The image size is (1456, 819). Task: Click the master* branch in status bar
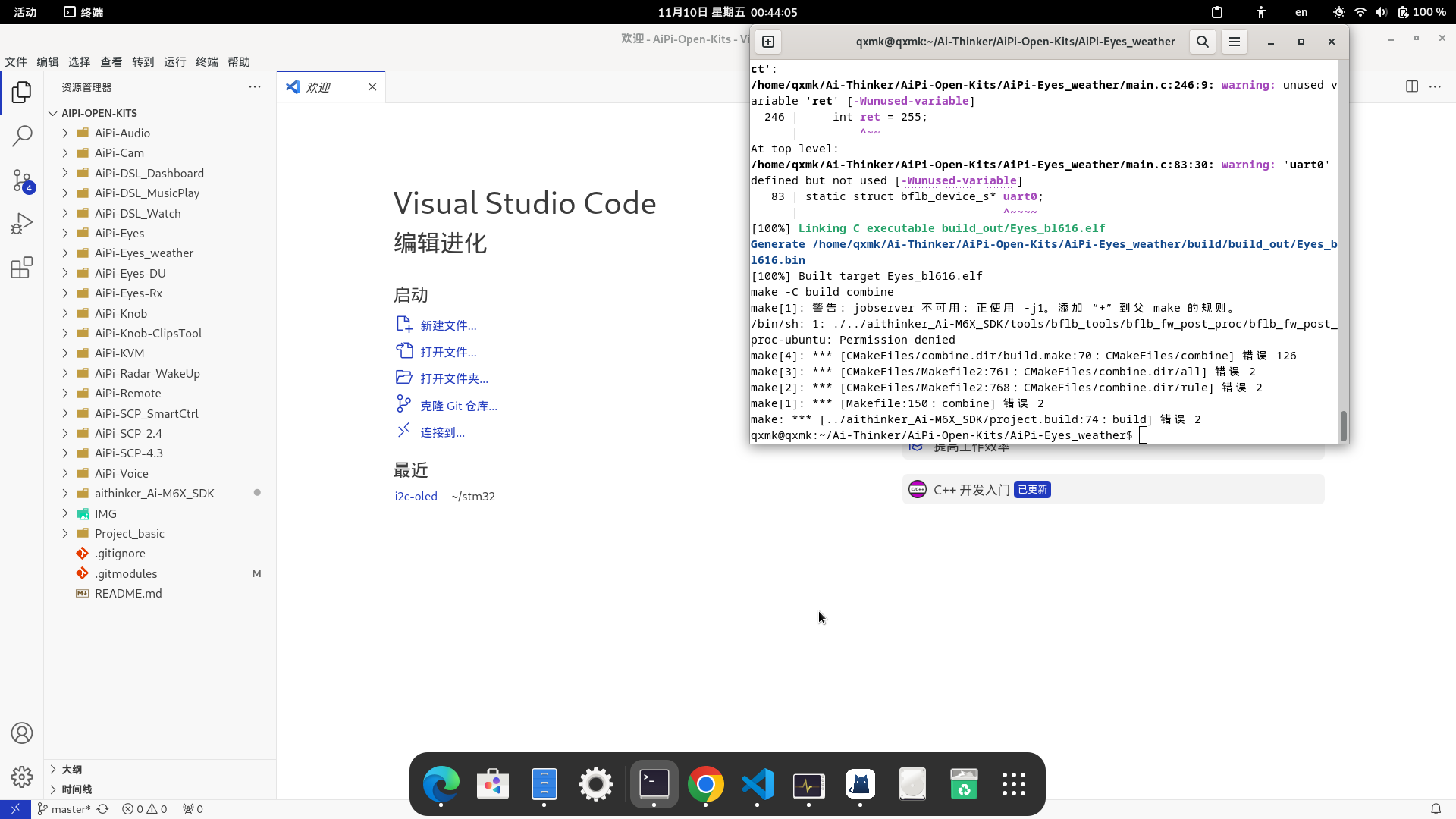[64, 809]
